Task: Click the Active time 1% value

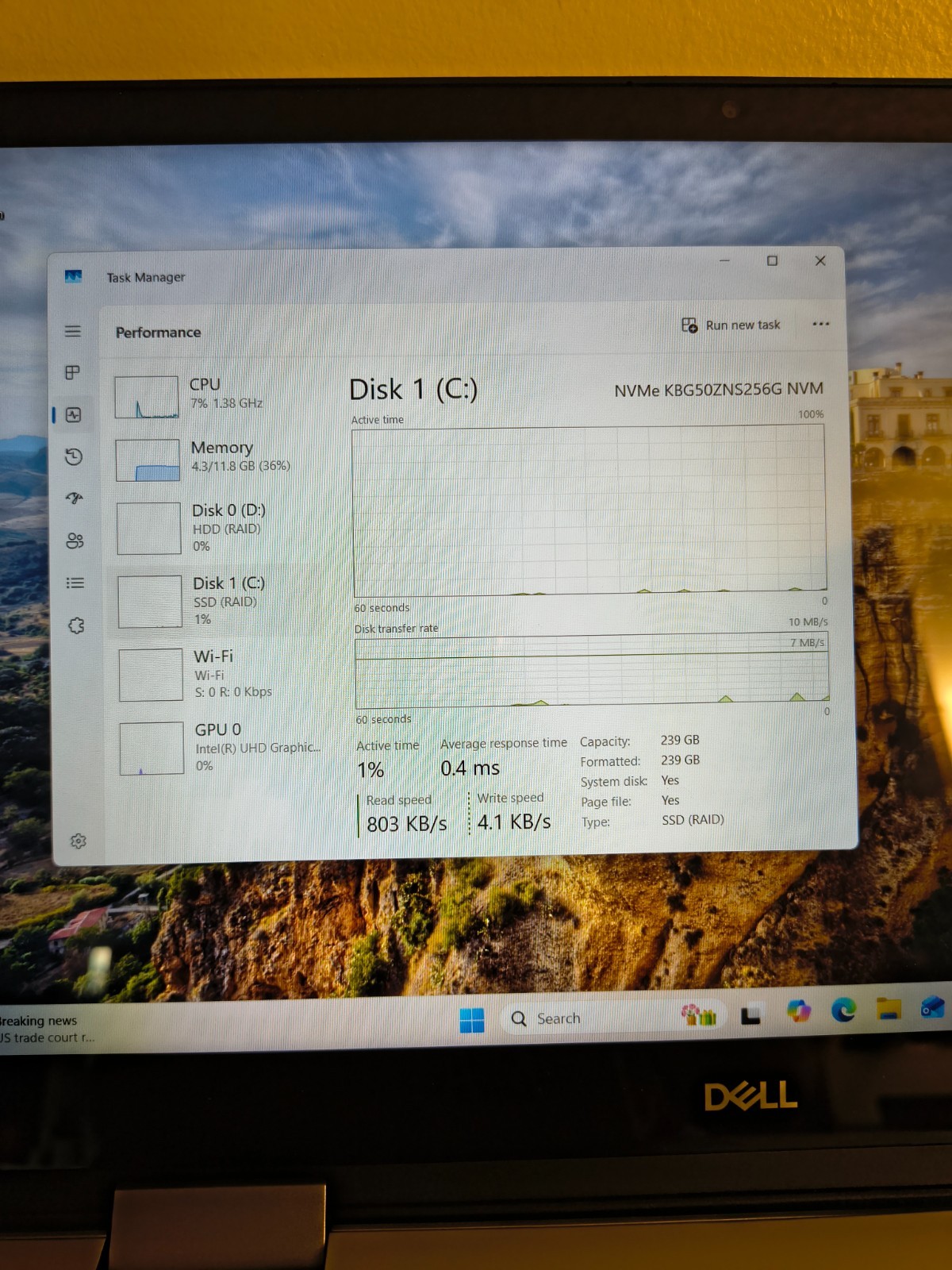Action: tap(370, 770)
